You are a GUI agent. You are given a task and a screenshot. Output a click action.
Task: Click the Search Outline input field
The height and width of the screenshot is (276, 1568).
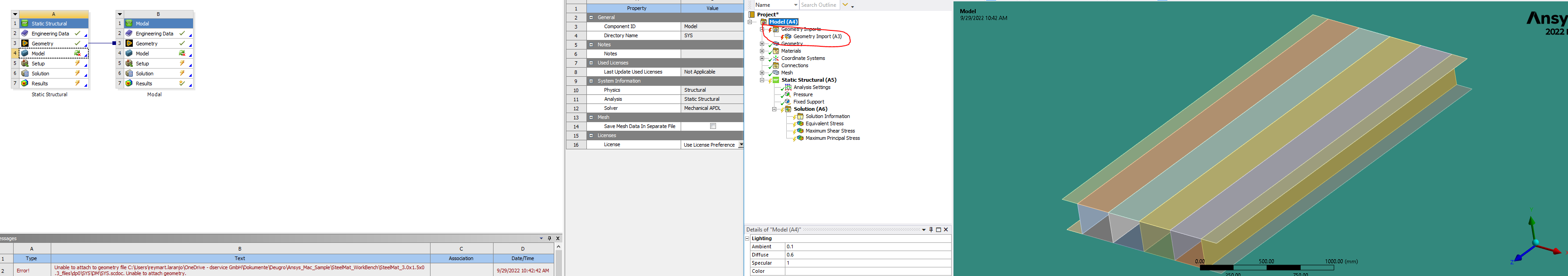(x=819, y=5)
